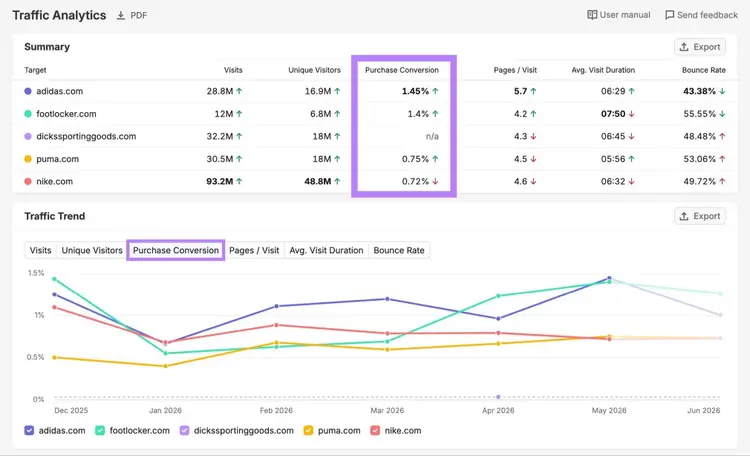This screenshot has height=456, width=750.
Task: Click the 0.72% purchase conversion value
Action: pyautogui.click(x=415, y=181)
